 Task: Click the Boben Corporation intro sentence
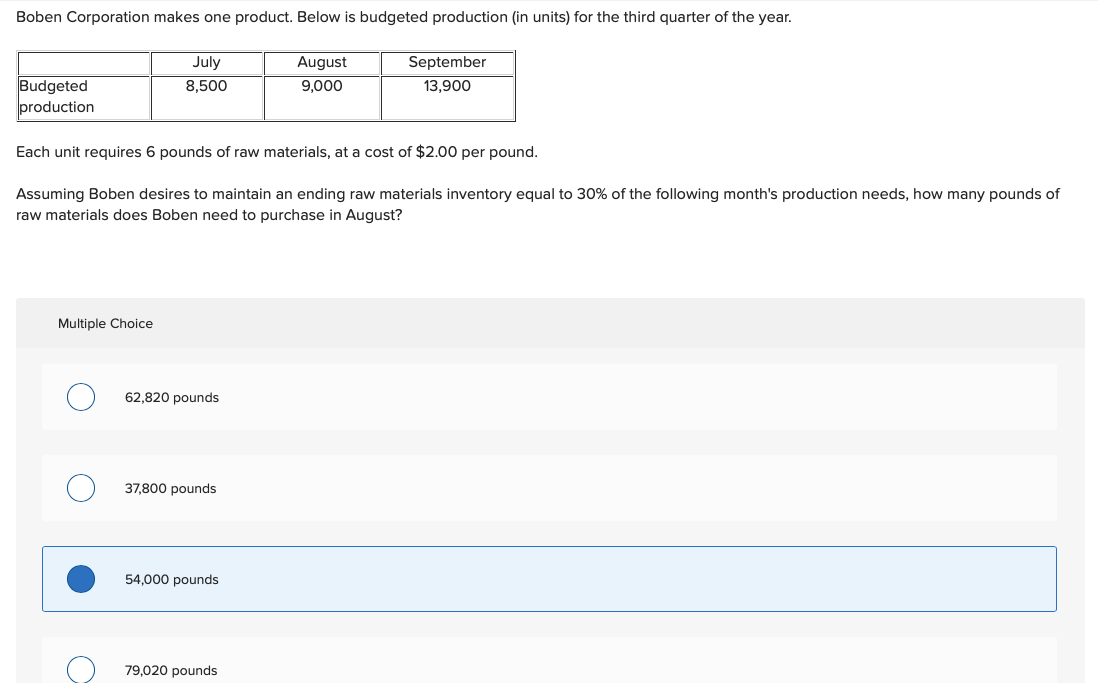coord(403,16)
